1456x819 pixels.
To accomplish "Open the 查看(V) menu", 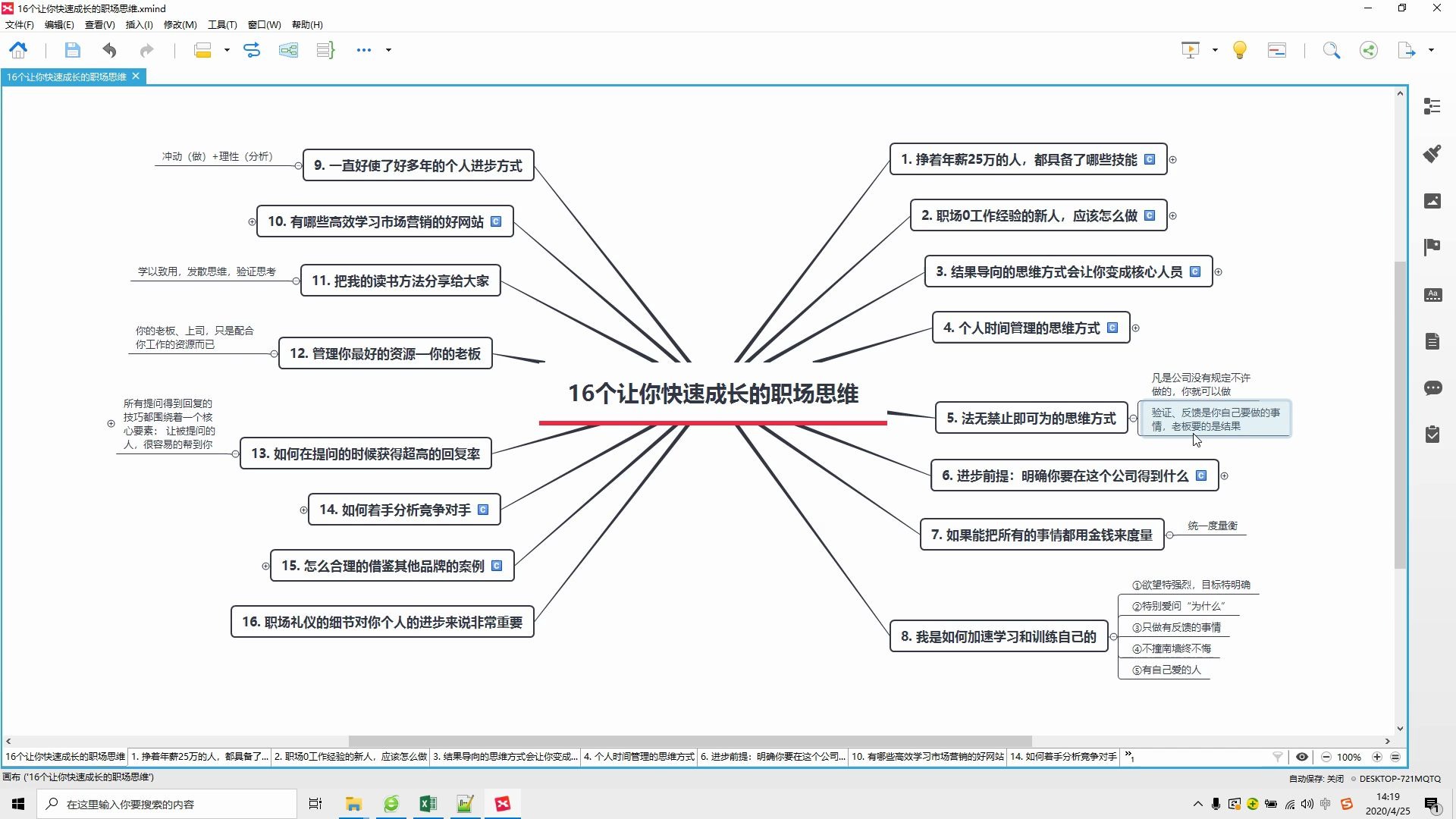I will pyautogui.click(x=99, y=25).
